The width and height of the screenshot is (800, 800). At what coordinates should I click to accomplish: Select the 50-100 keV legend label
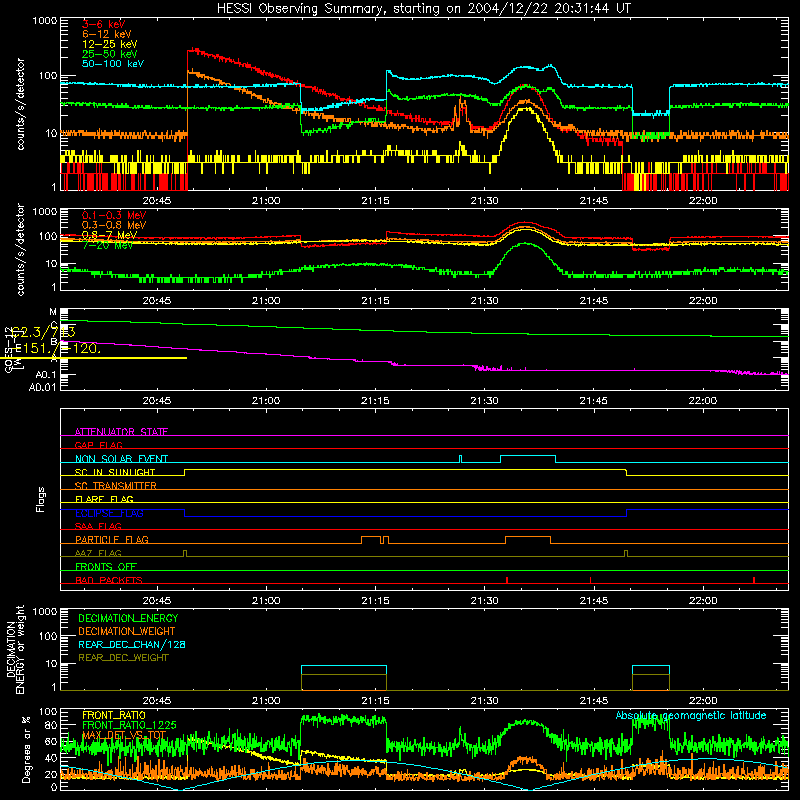coord(113,63)
